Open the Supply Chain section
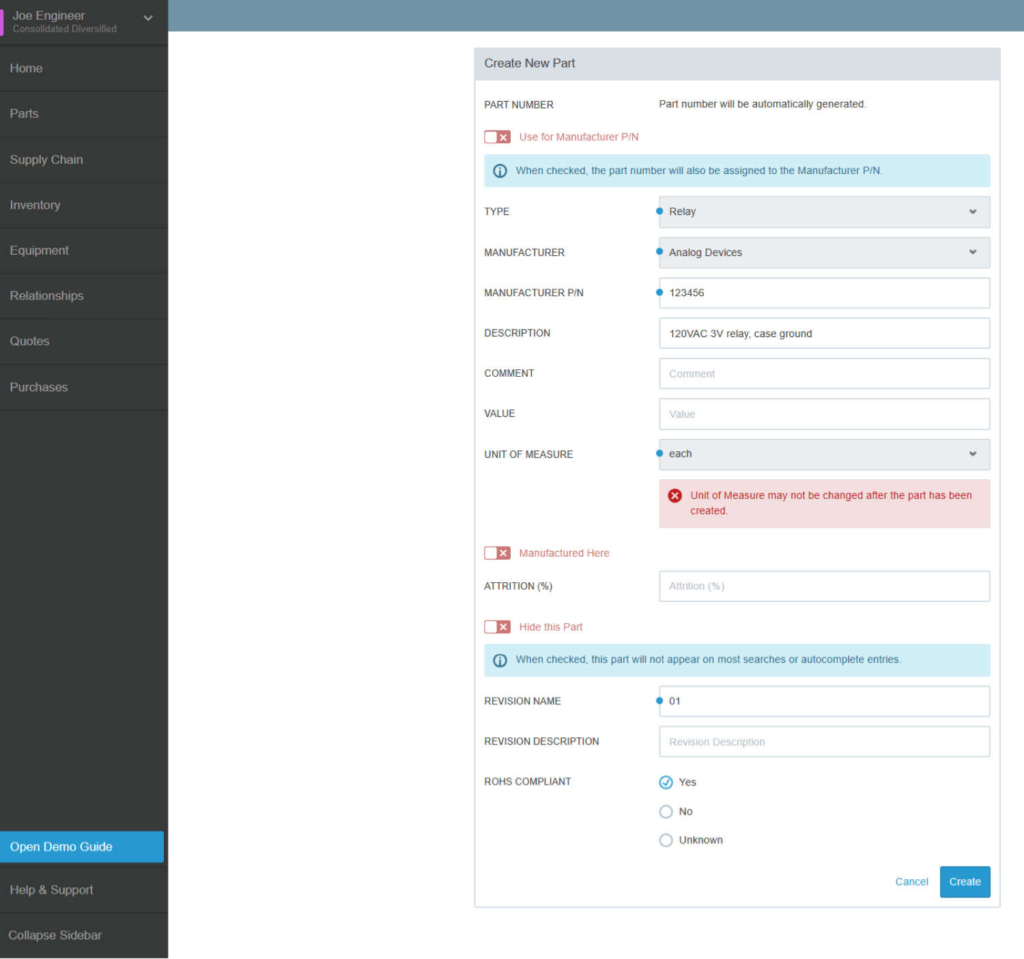This screenshot has height=959, width=1024. 46,159
